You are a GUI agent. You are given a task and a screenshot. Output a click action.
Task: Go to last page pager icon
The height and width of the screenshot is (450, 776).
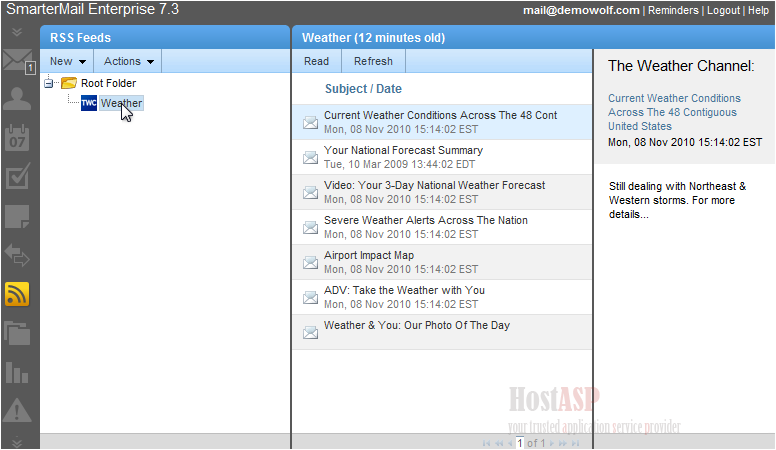575,444
